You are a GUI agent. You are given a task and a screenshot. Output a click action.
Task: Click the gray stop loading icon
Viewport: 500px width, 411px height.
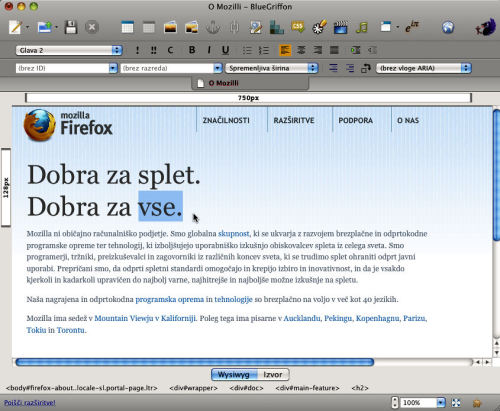[x=92, y=27]
